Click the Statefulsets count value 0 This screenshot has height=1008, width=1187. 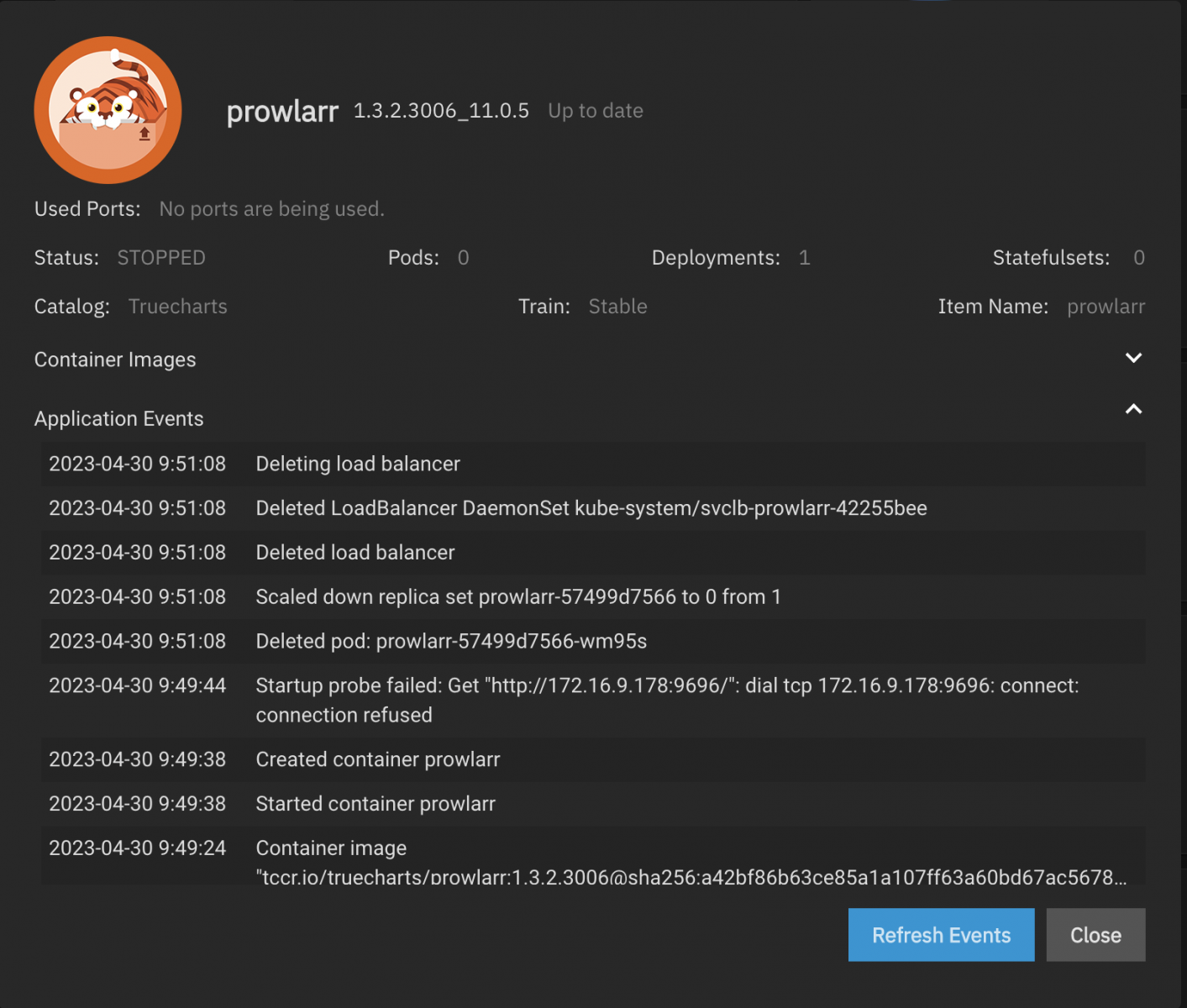click(x=1139, y=257)
